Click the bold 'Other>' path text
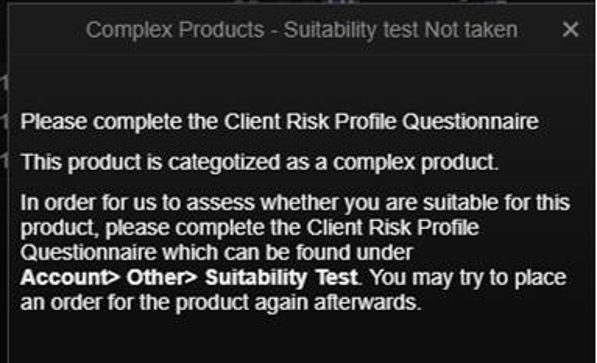Image resolution: width=597 pixels, height=363 pixels. coord(162,277)
